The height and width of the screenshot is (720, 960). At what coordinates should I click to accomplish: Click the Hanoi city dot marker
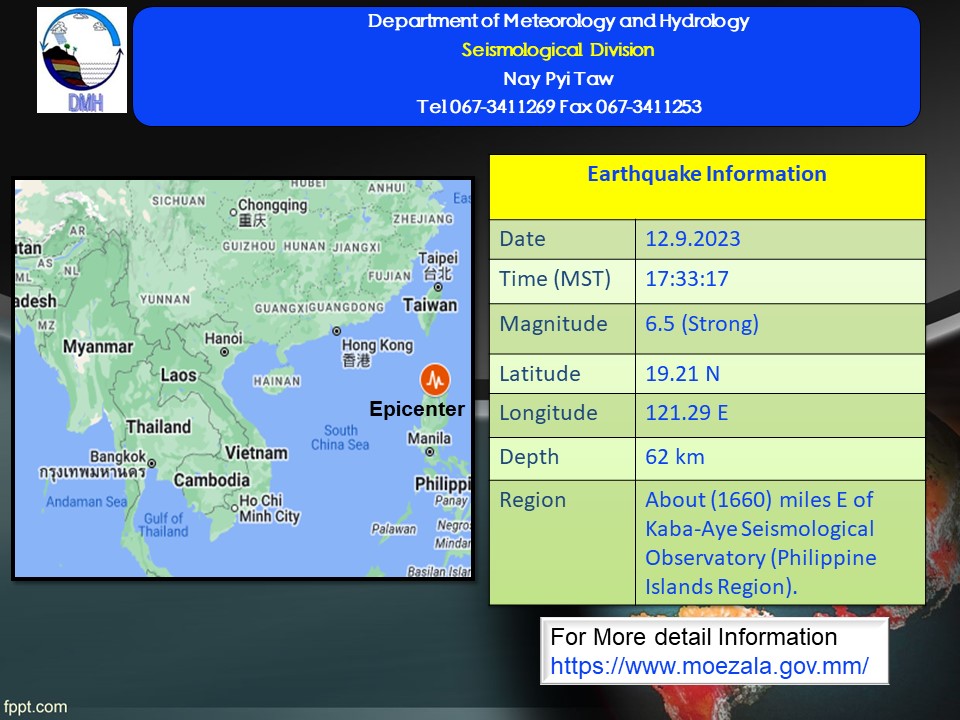225,352
